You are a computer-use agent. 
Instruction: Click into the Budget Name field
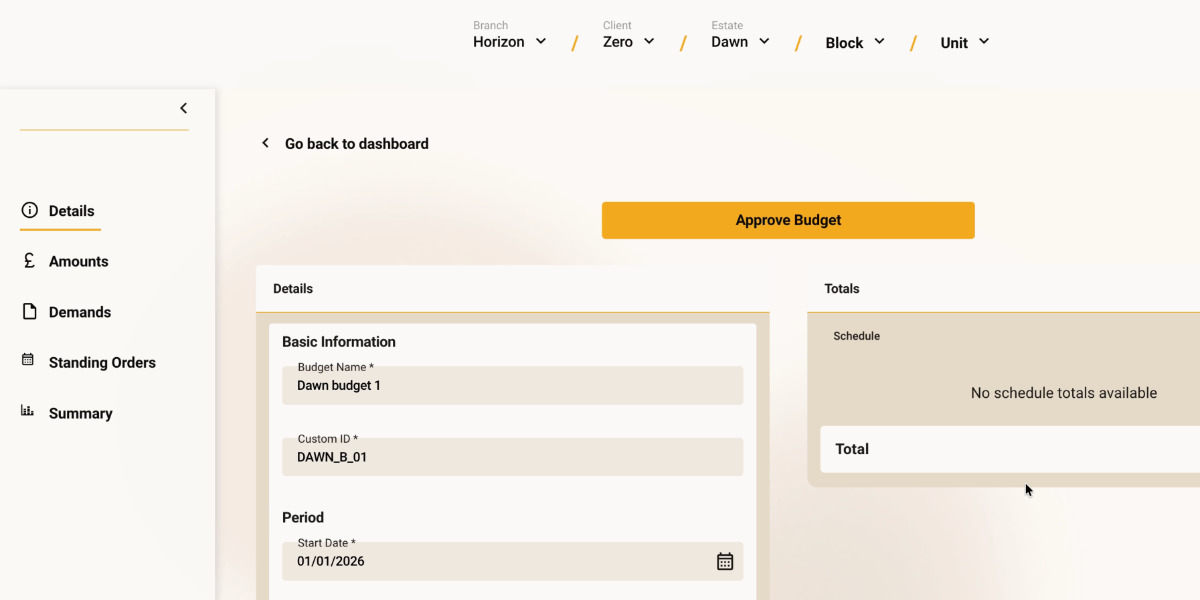(512, 386)
